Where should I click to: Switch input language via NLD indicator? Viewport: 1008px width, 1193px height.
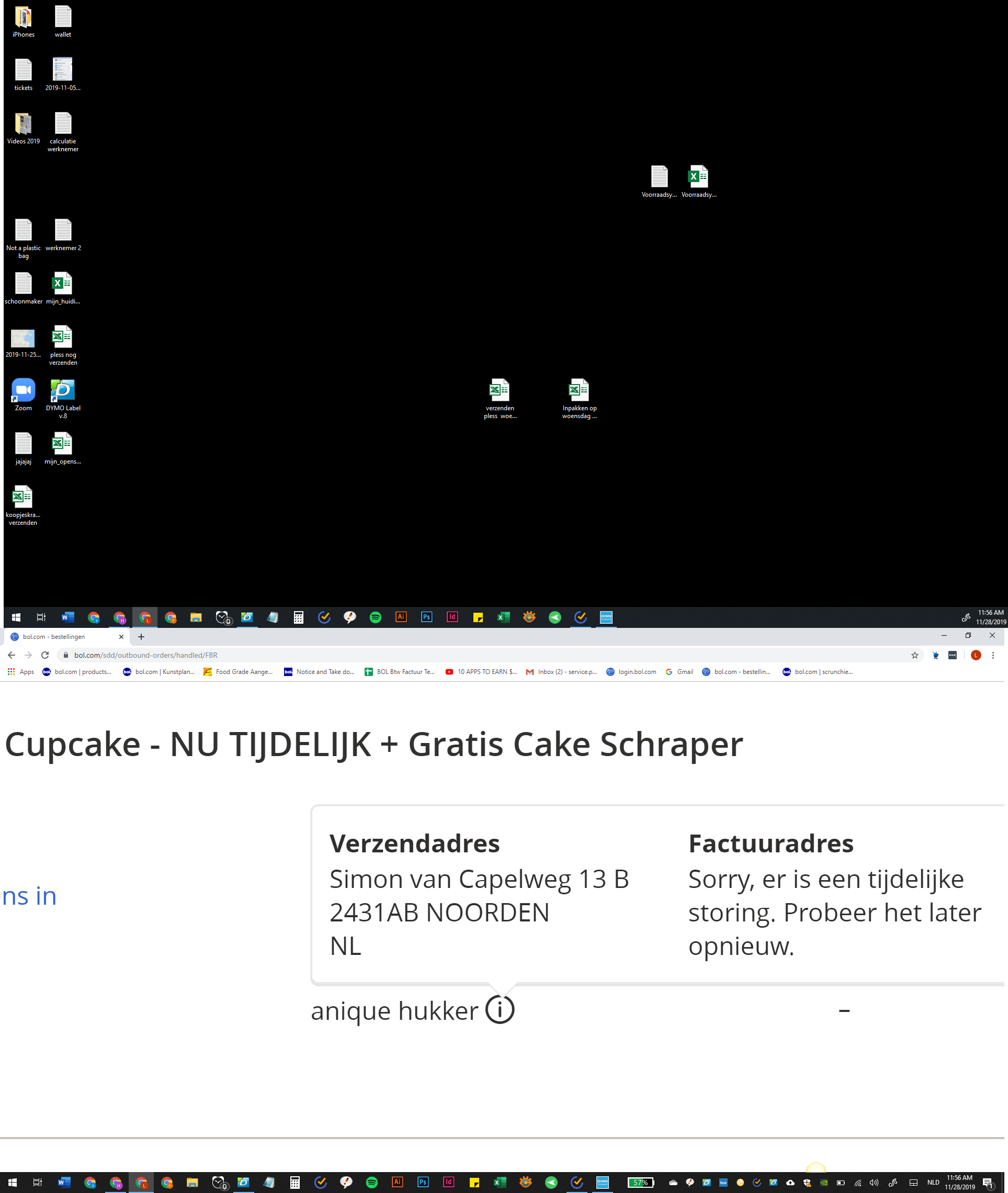pyautogui.click(x=933, y=1183)
